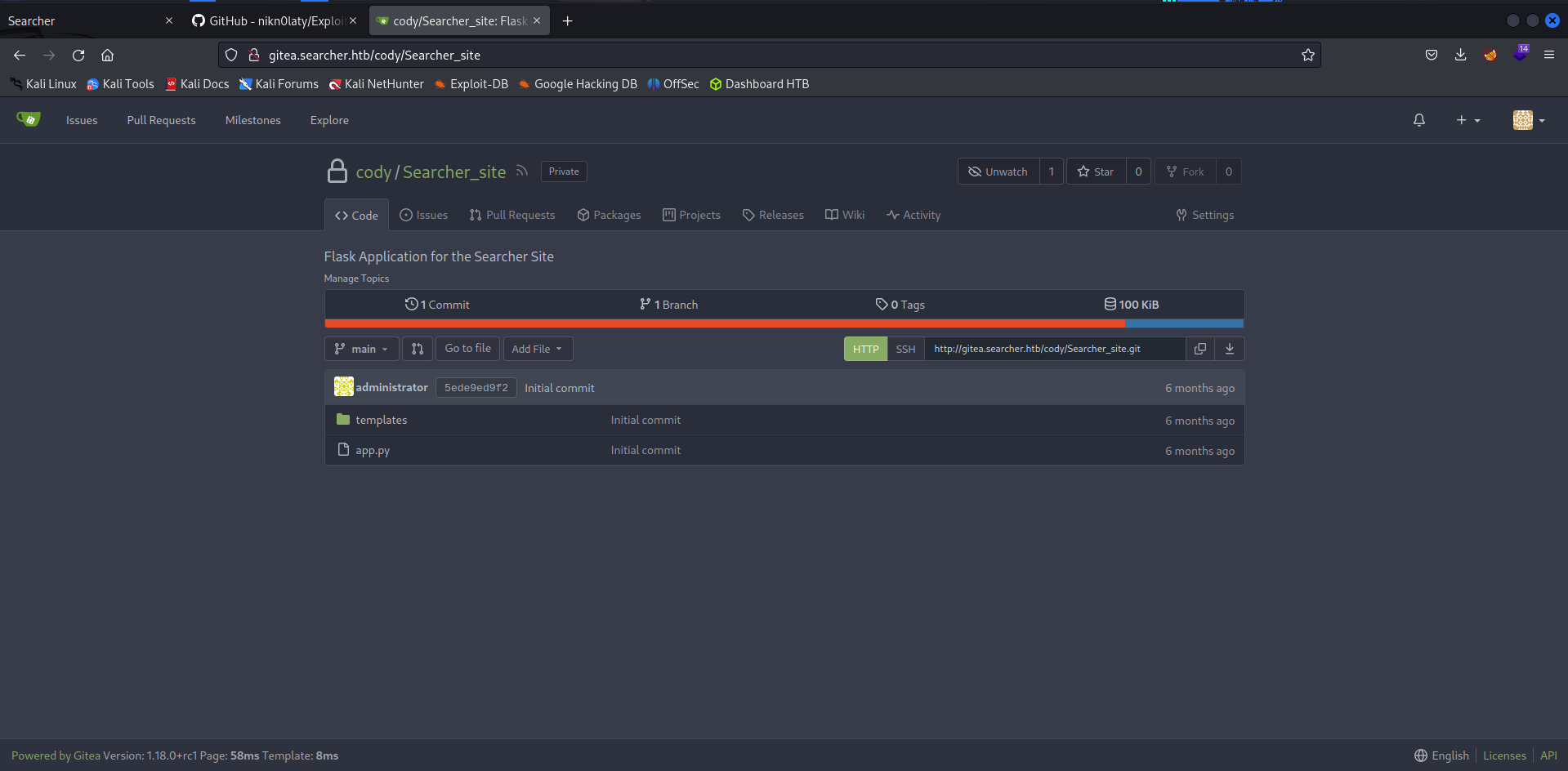Click the notifications bell icon
Screen dimensions: 1568x771
1418,120
